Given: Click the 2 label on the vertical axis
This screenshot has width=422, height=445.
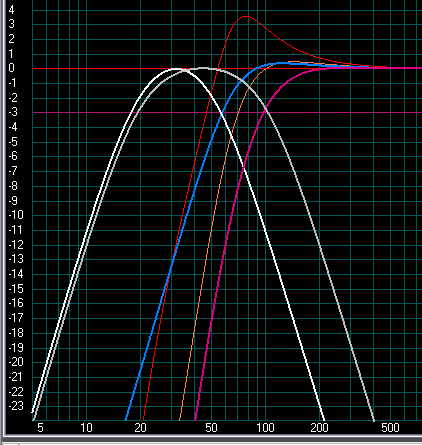Looking at the screenshot, I should [12, 39].
